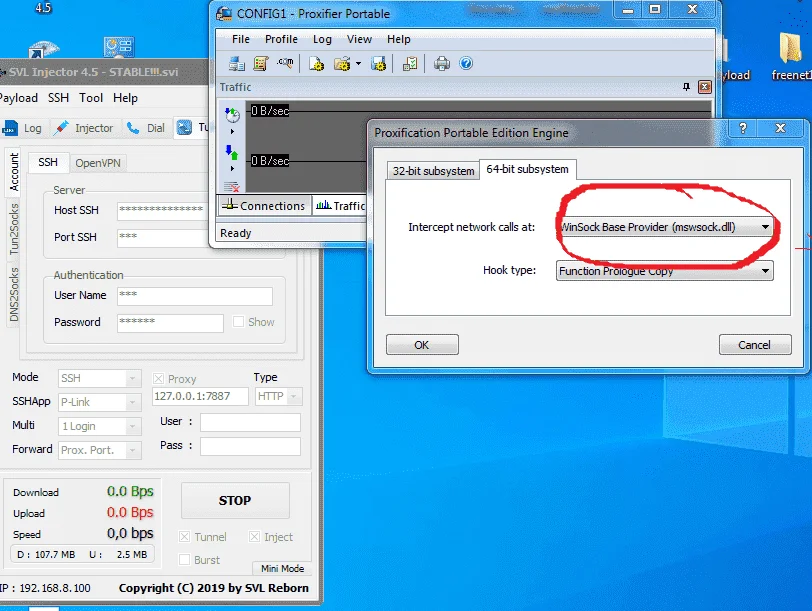Select DNS2Socks vertical side tab
This screenshot has width=812, height=611.
(x=14, y=295)
